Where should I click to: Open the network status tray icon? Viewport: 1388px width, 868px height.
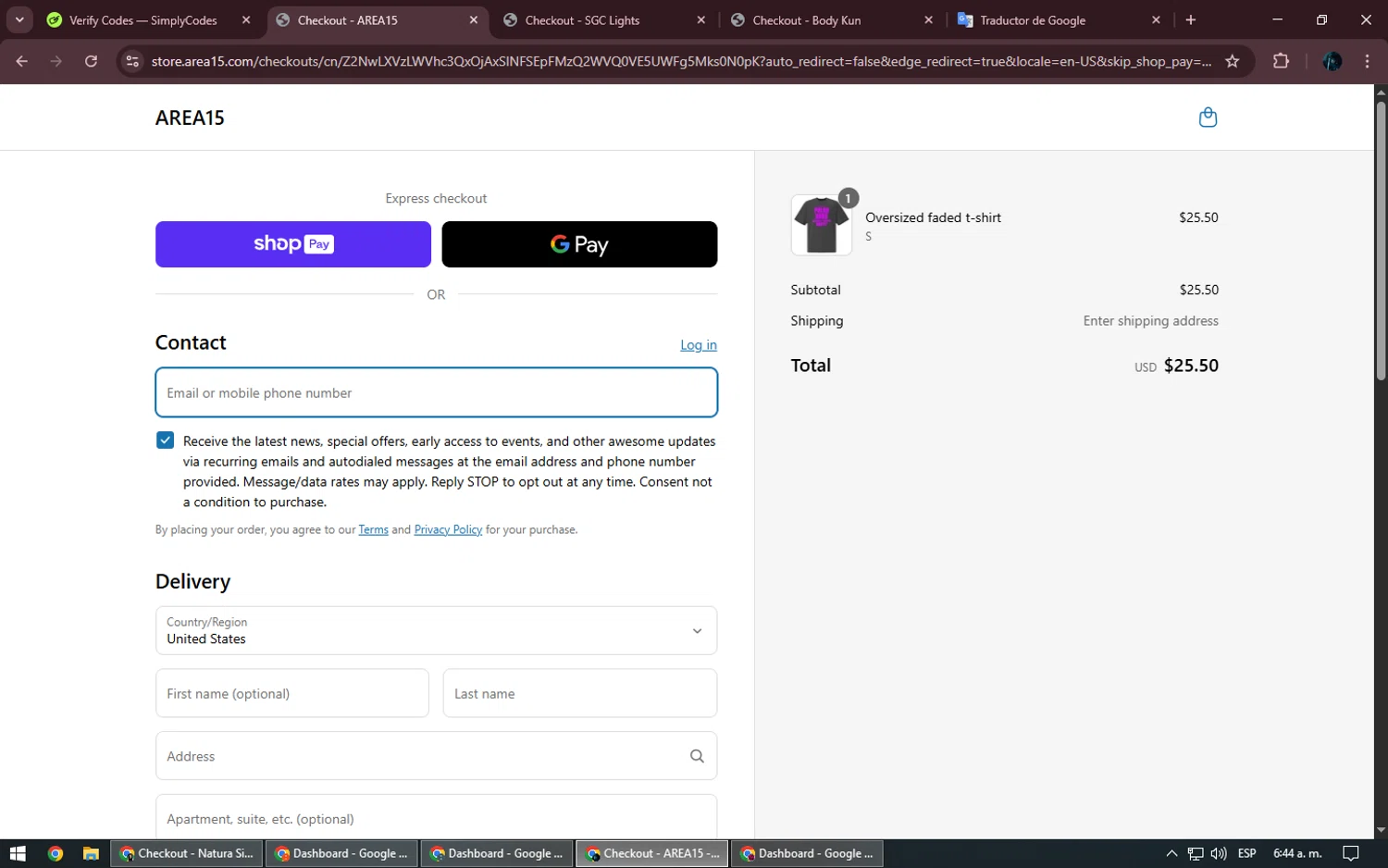(1196, 853)
